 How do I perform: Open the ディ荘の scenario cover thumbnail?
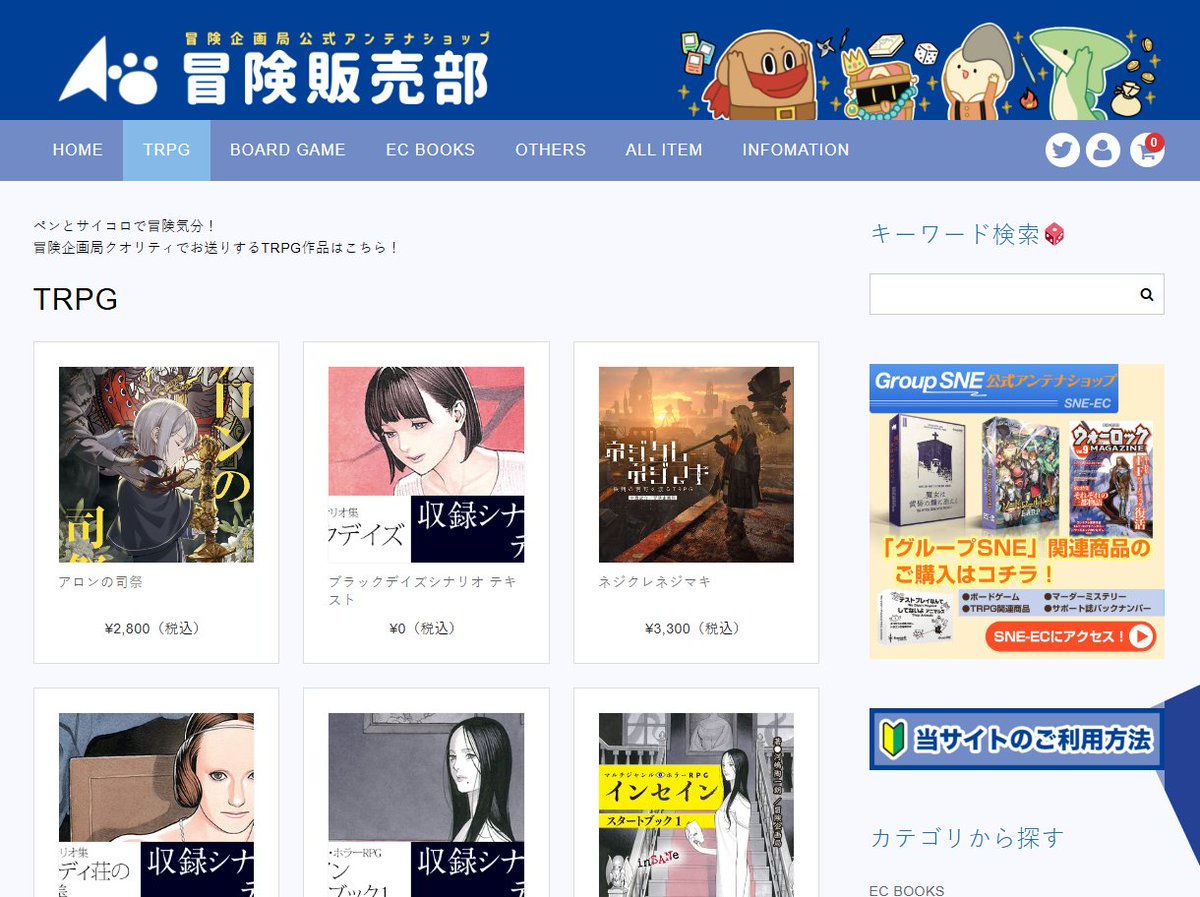(156, 805)
